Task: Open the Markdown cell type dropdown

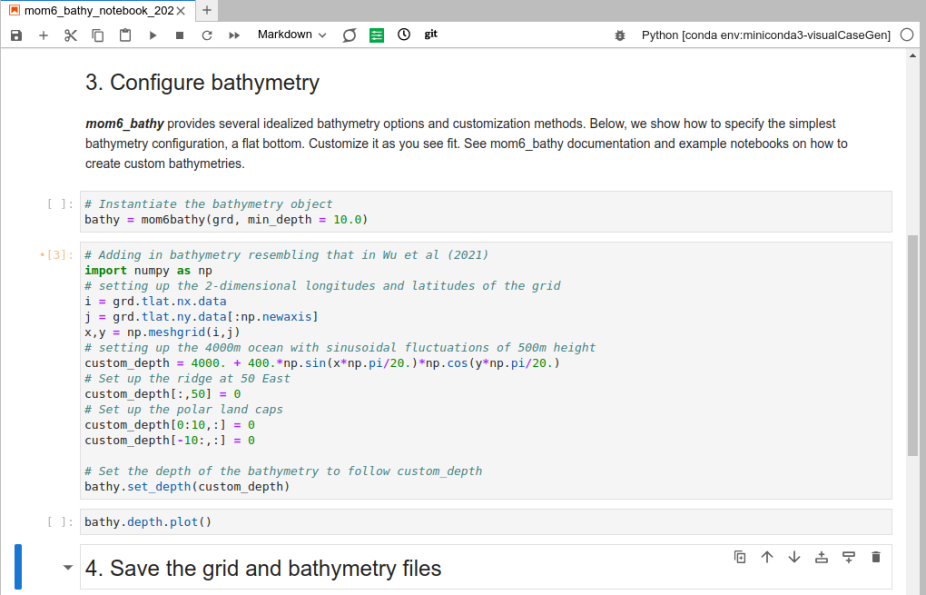Action: click(292, 35)
